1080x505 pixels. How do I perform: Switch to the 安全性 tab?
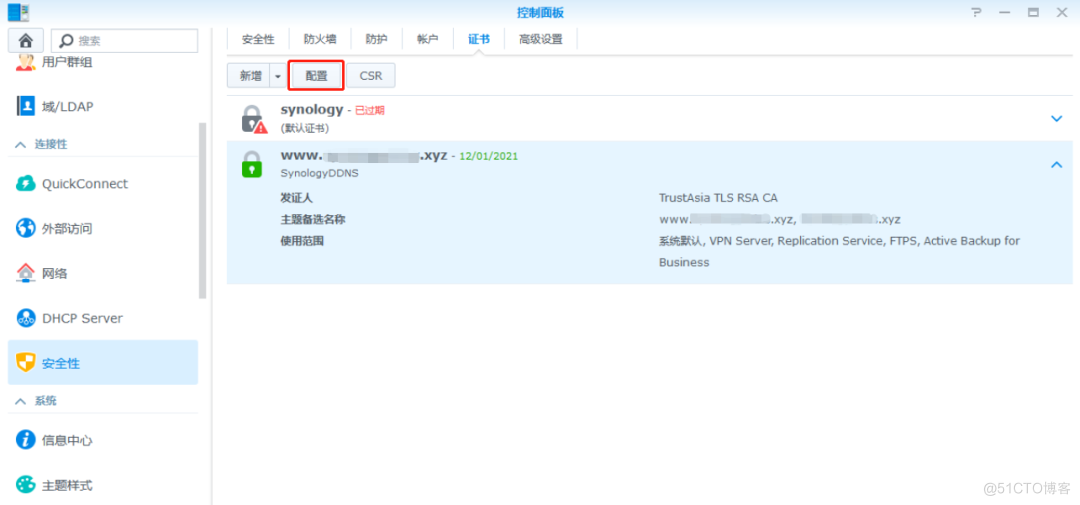pos(258,39)
